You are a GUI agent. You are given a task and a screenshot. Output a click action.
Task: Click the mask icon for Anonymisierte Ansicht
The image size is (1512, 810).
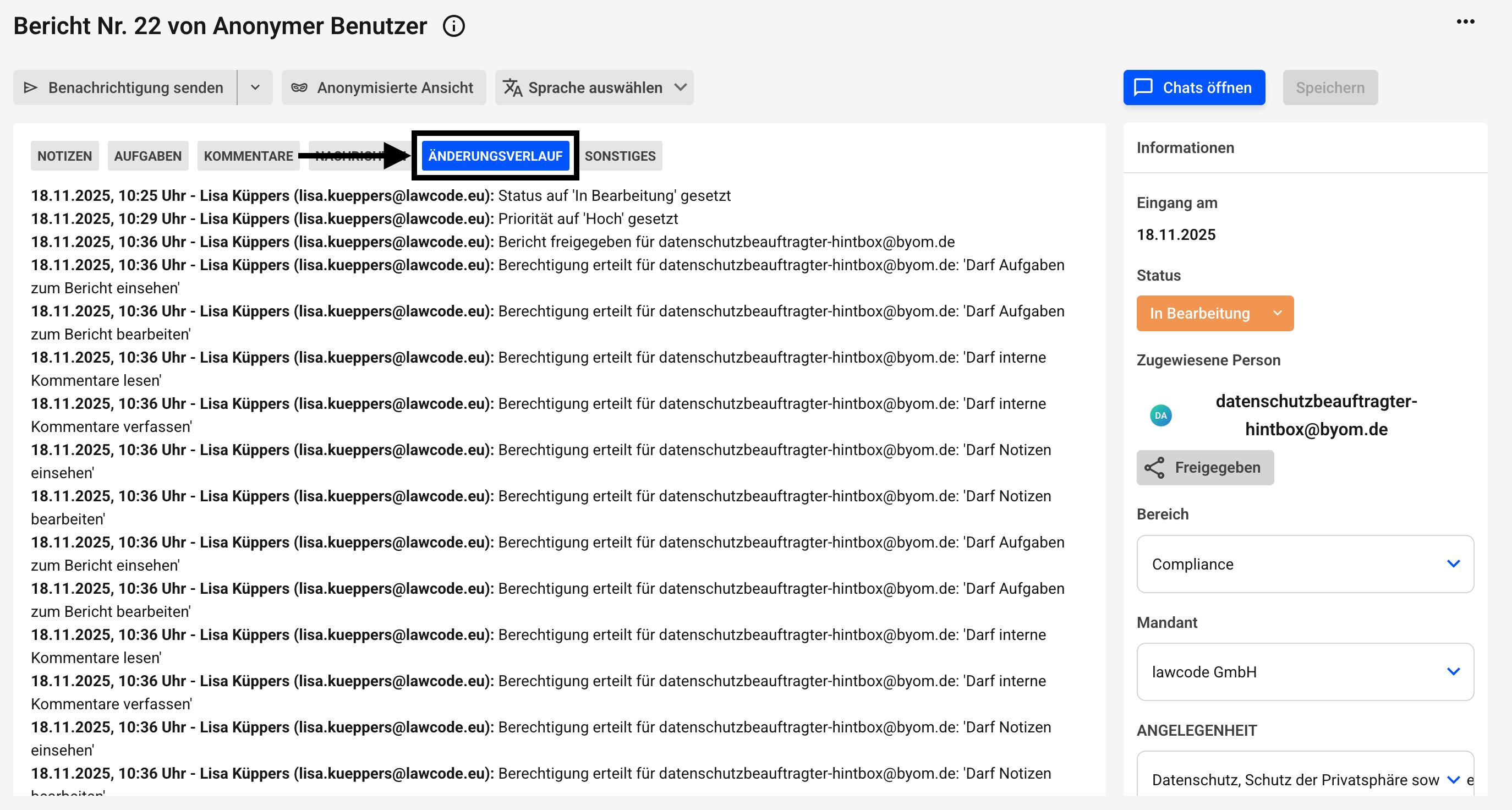[x=299, y=87]
